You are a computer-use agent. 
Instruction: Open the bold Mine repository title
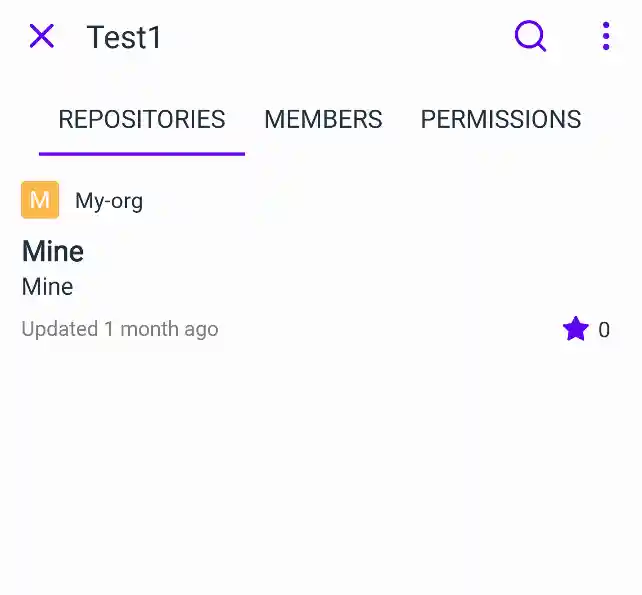coord(53,251)
